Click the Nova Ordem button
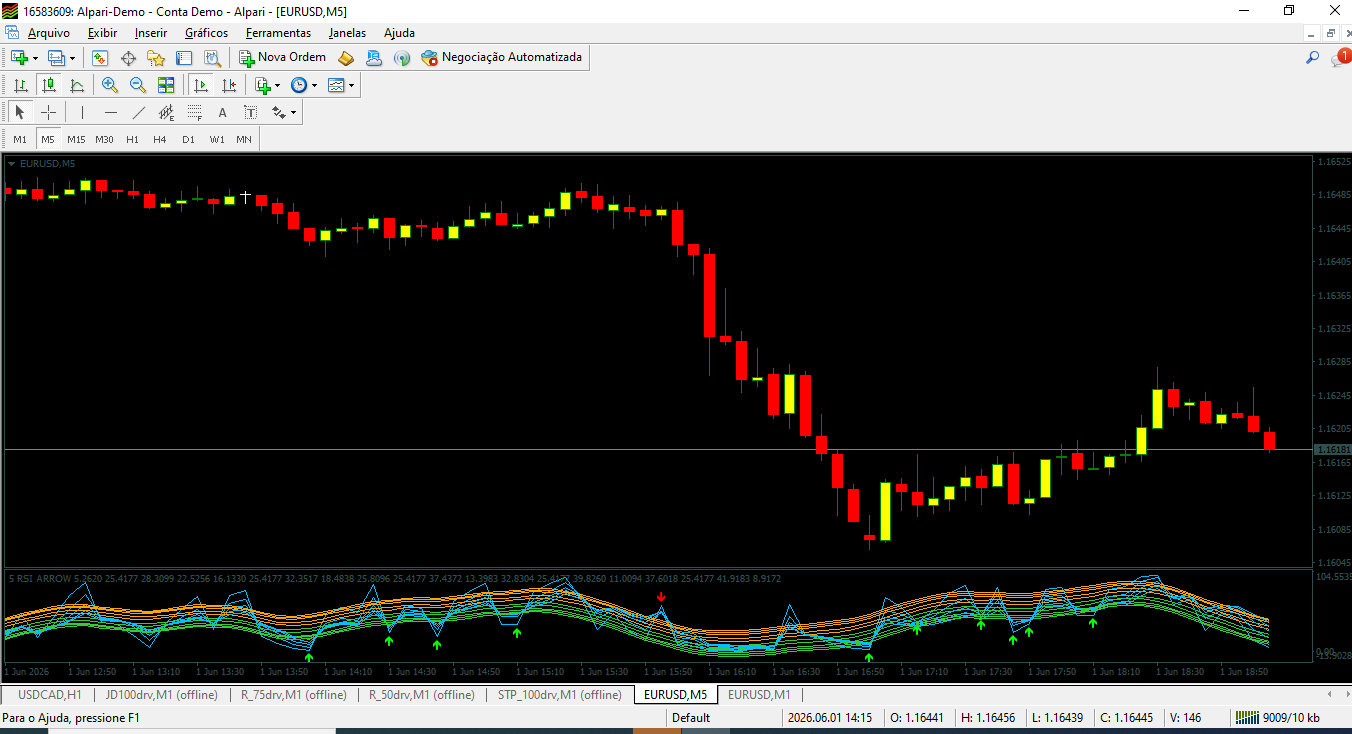The width and height of the screenshot is (1352, 734). point(283,58)
